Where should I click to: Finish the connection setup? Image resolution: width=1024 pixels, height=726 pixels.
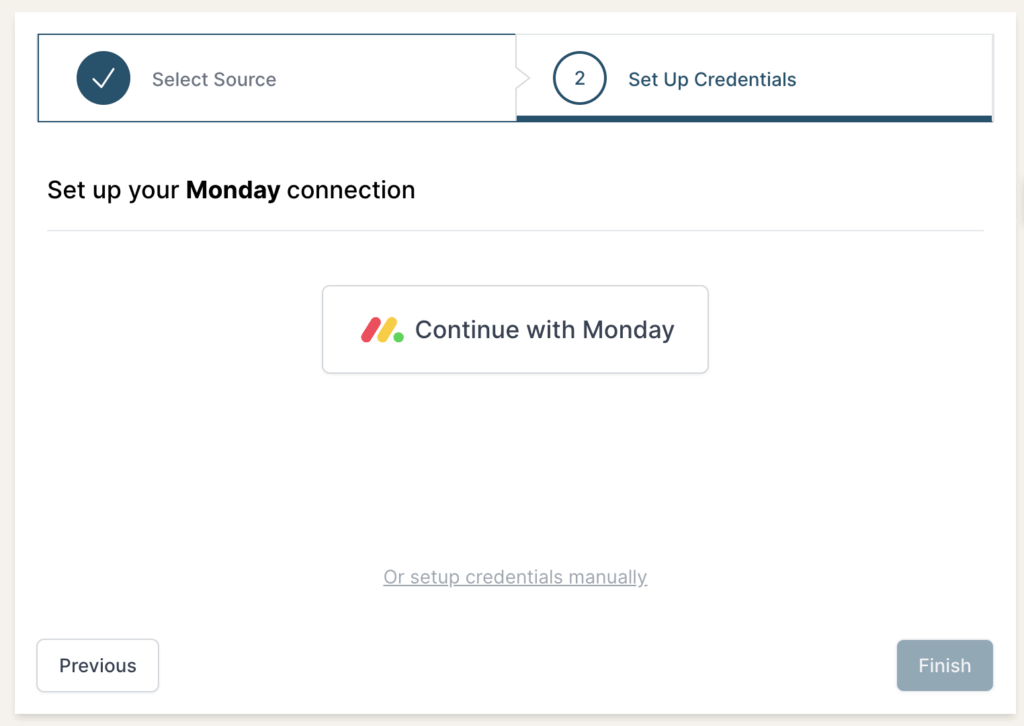point(944,665)
